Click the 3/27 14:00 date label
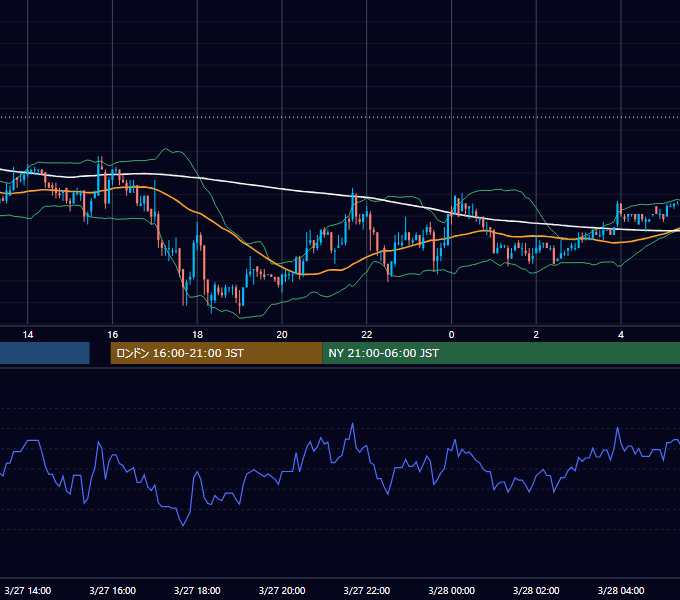Image resolution: width=680 pixels, height=600 pixels. [x=28, y=590]
